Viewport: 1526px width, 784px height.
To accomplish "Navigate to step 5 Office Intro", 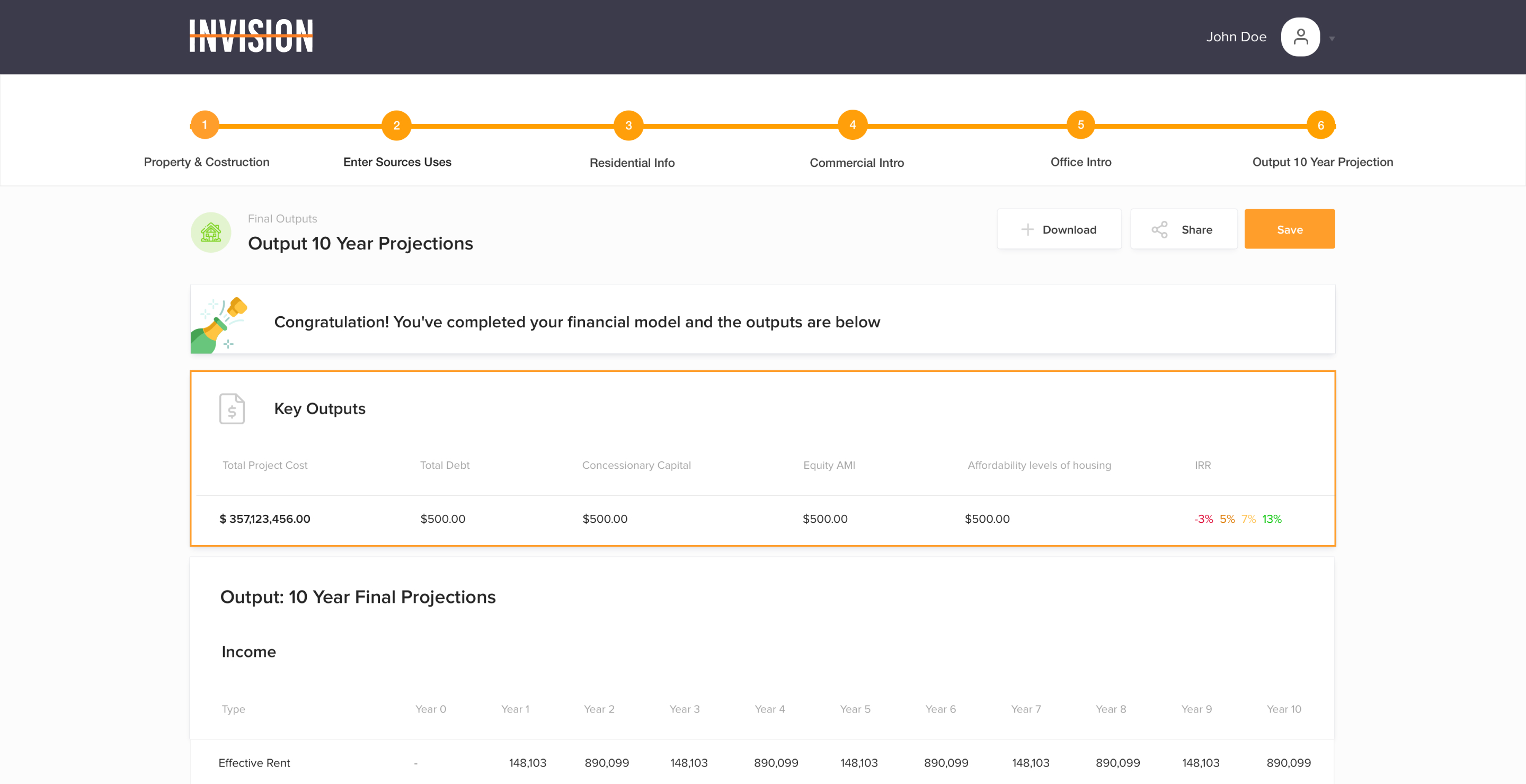I will click(x=1080, y=125).
